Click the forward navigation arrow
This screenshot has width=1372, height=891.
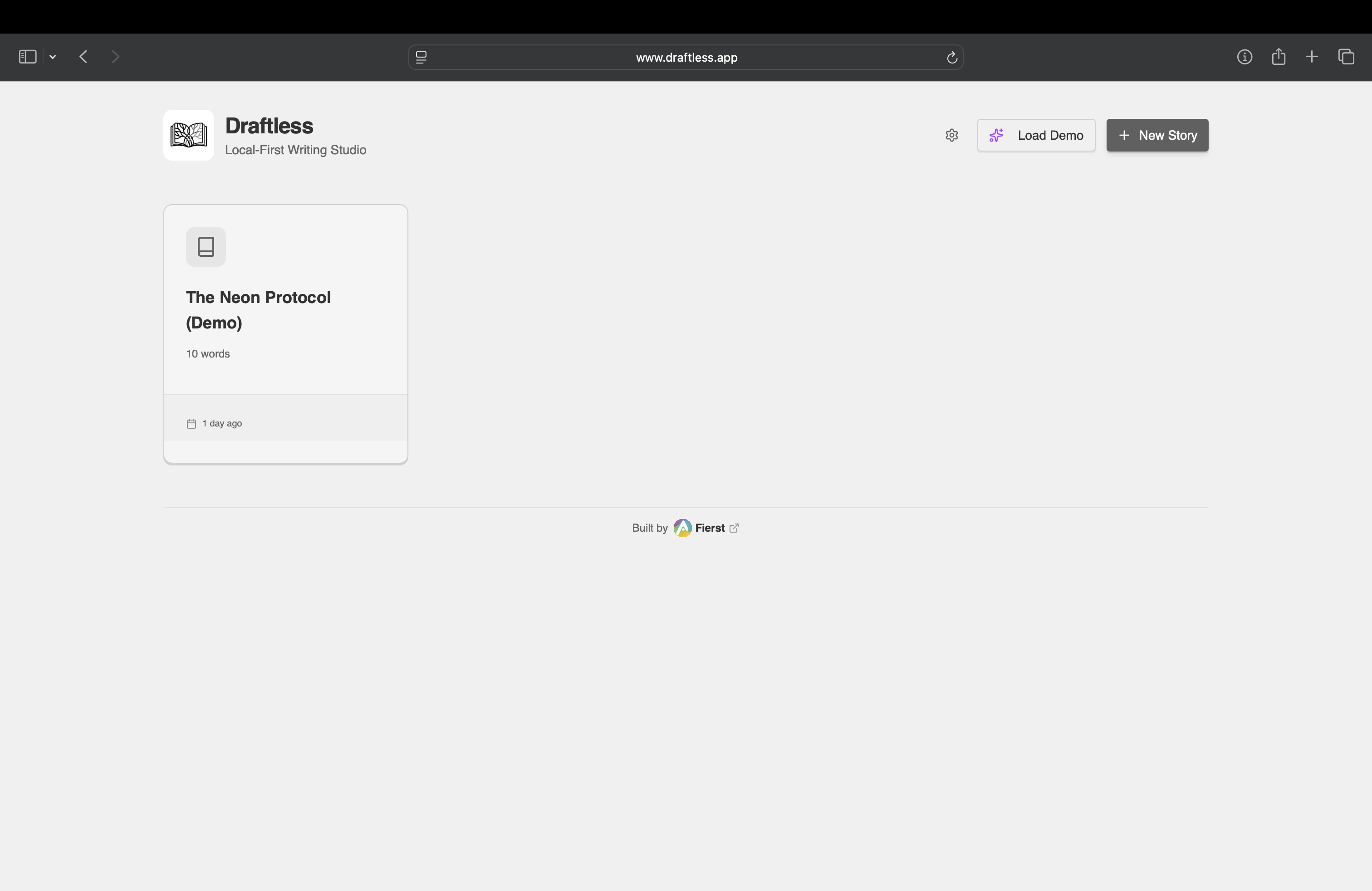pos(115,56)
